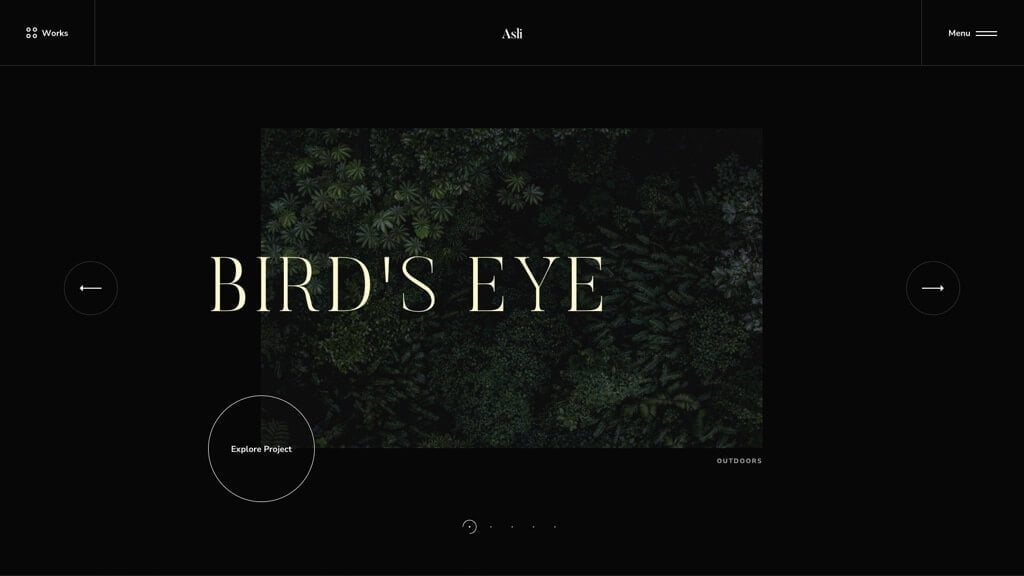This screenshot has height=576, width=1024.
Task: Click the OUTDOORS category label
Action: 739,461
